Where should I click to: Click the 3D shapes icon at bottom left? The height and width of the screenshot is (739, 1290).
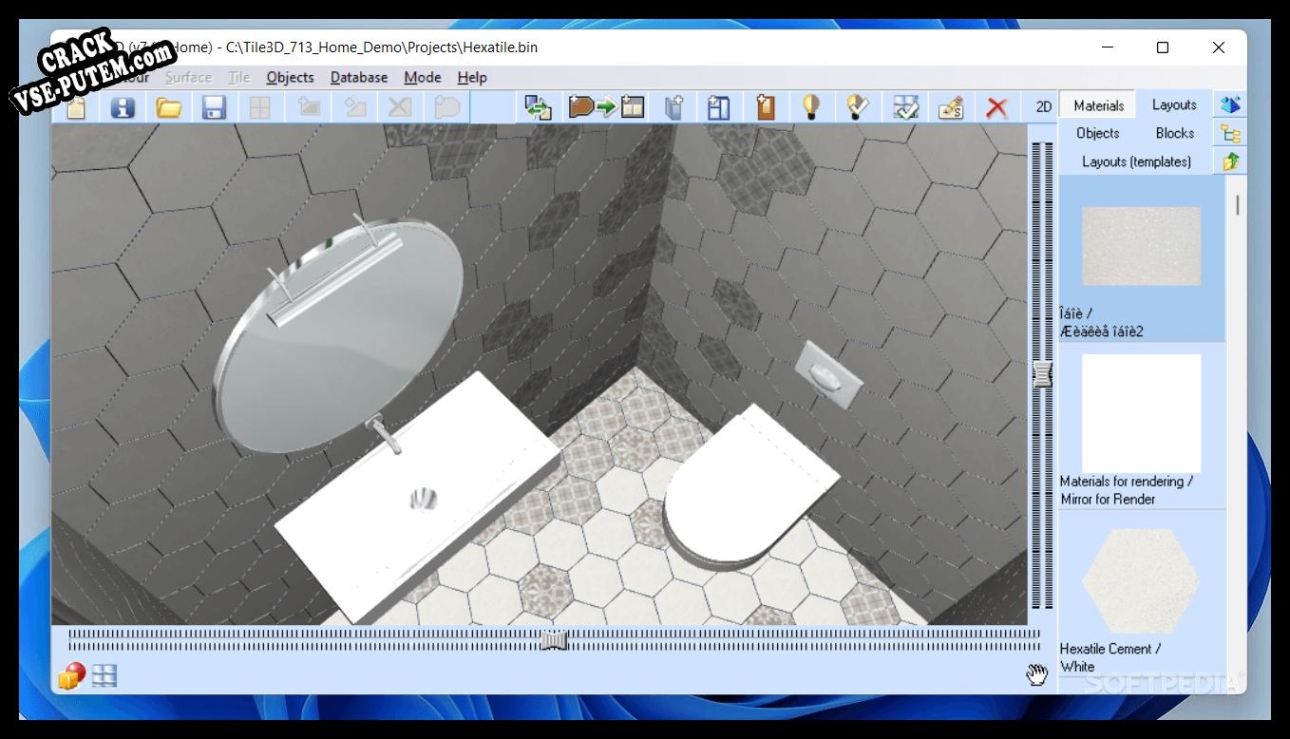click(x=71, y=677)
